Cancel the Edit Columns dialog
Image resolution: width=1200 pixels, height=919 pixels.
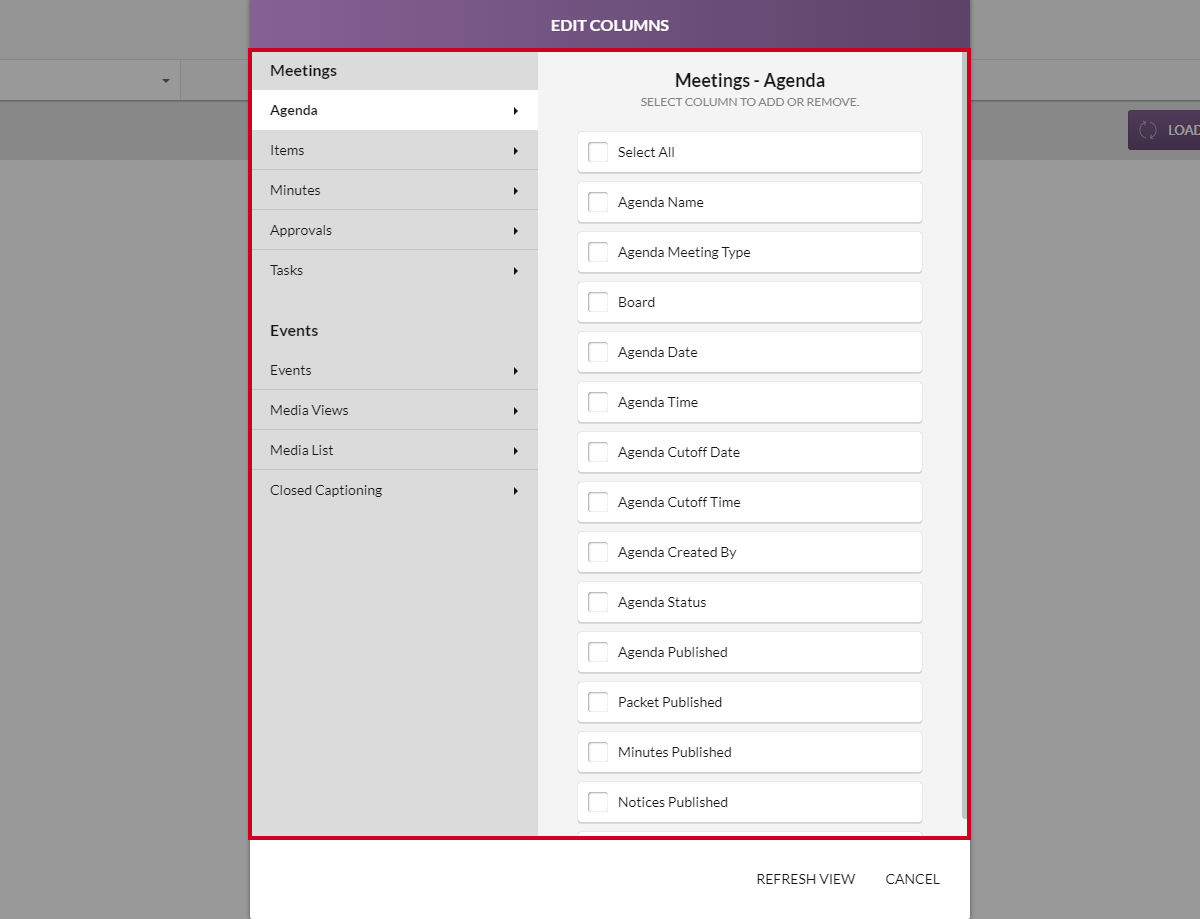point(912,879)
